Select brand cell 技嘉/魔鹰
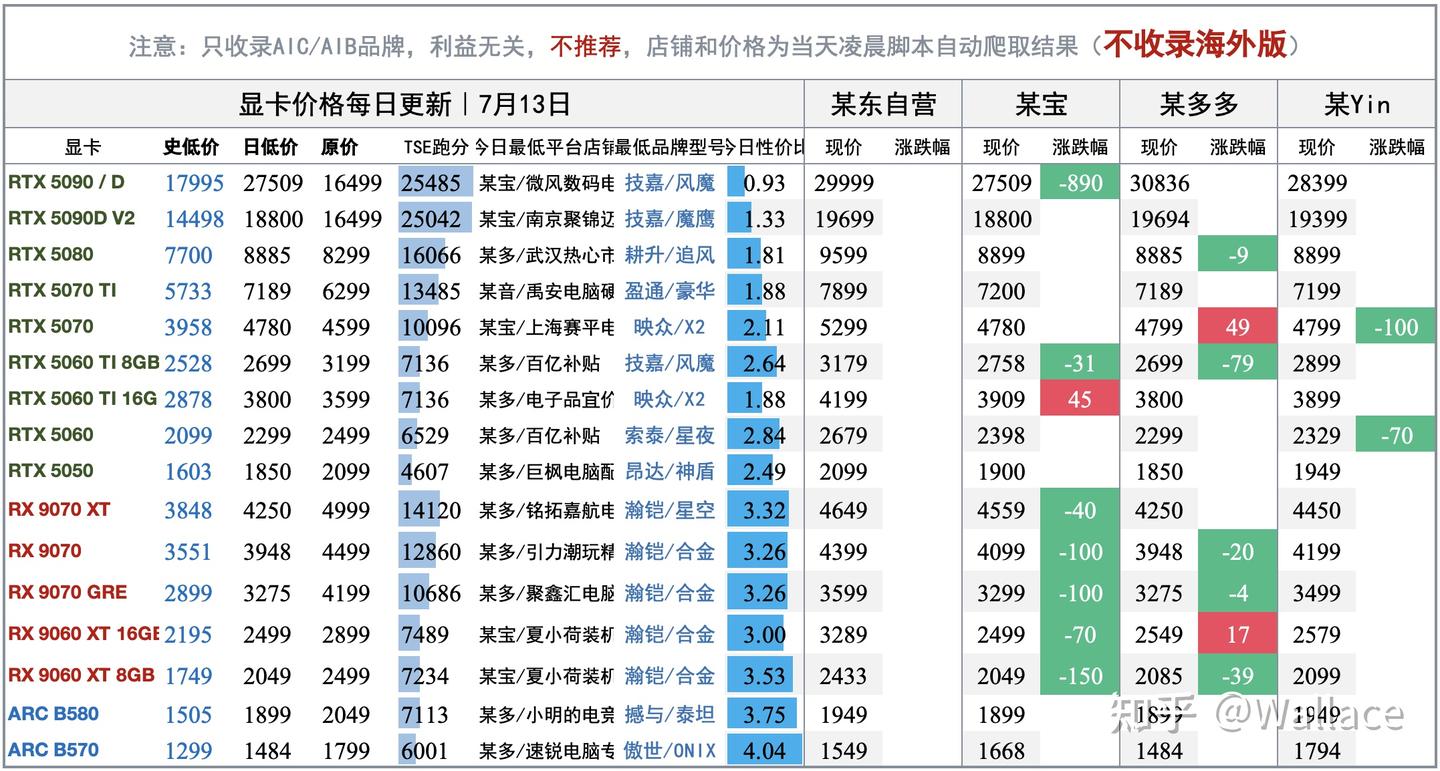Viewport: 1440px width, 771px height. tap(669, 219)
